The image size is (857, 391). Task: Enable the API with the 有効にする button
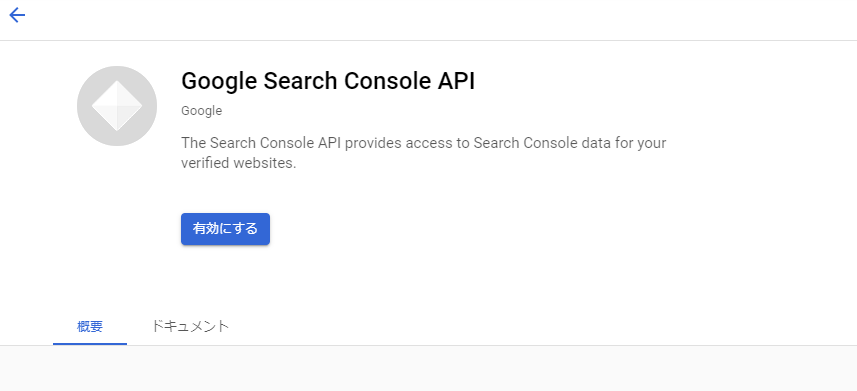pyautogui.click(x=225, y=229)
